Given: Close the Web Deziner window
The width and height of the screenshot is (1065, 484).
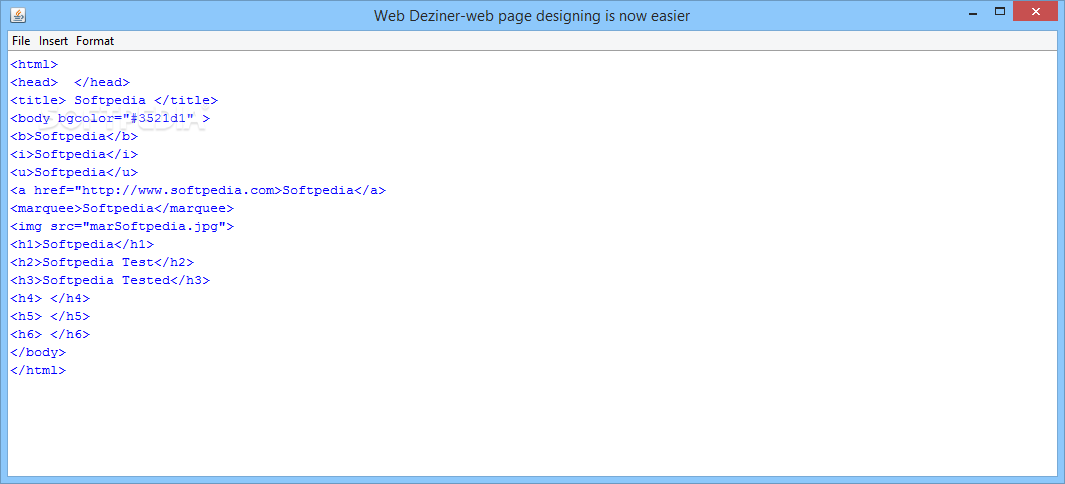Looking at the screenshot, I should pos(1036,12).
